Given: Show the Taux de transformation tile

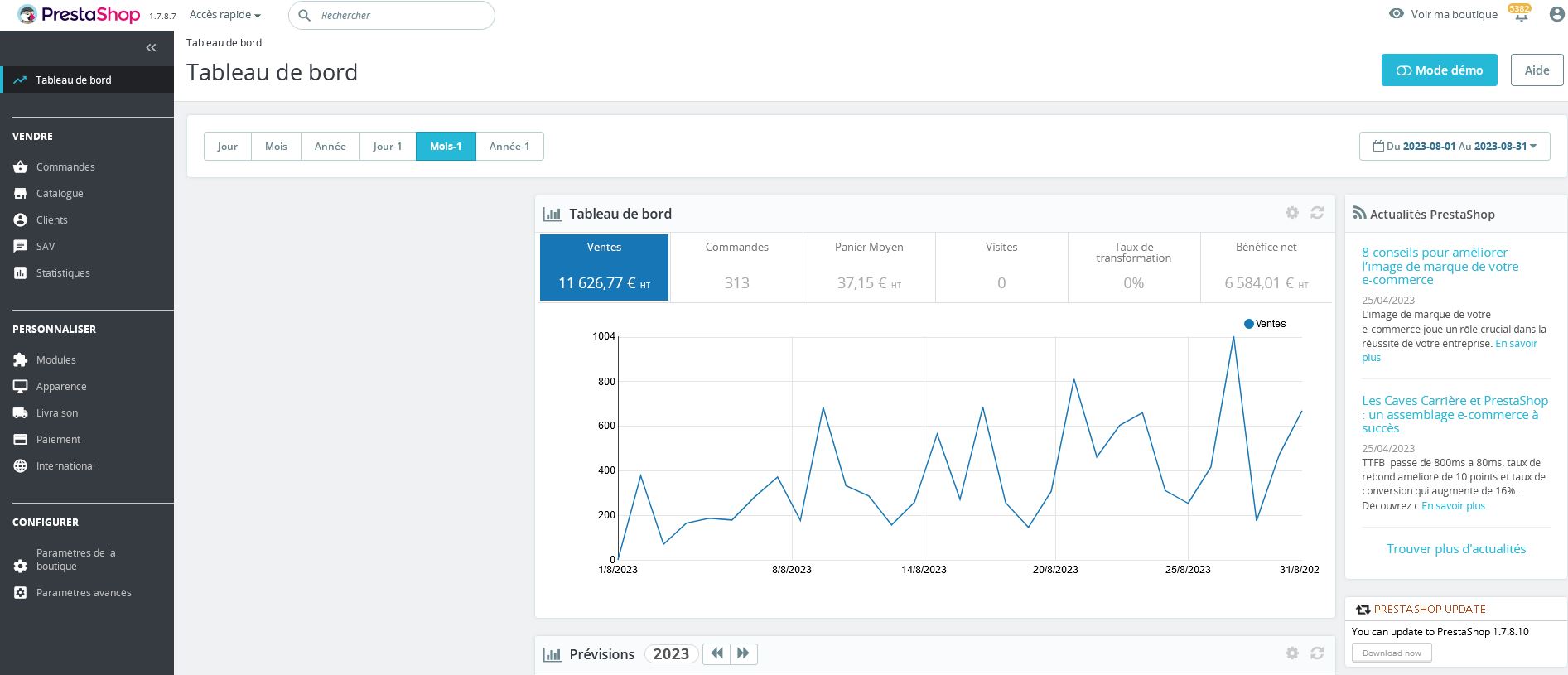Looking at the screenshot, I should [x=1134, y=268].
